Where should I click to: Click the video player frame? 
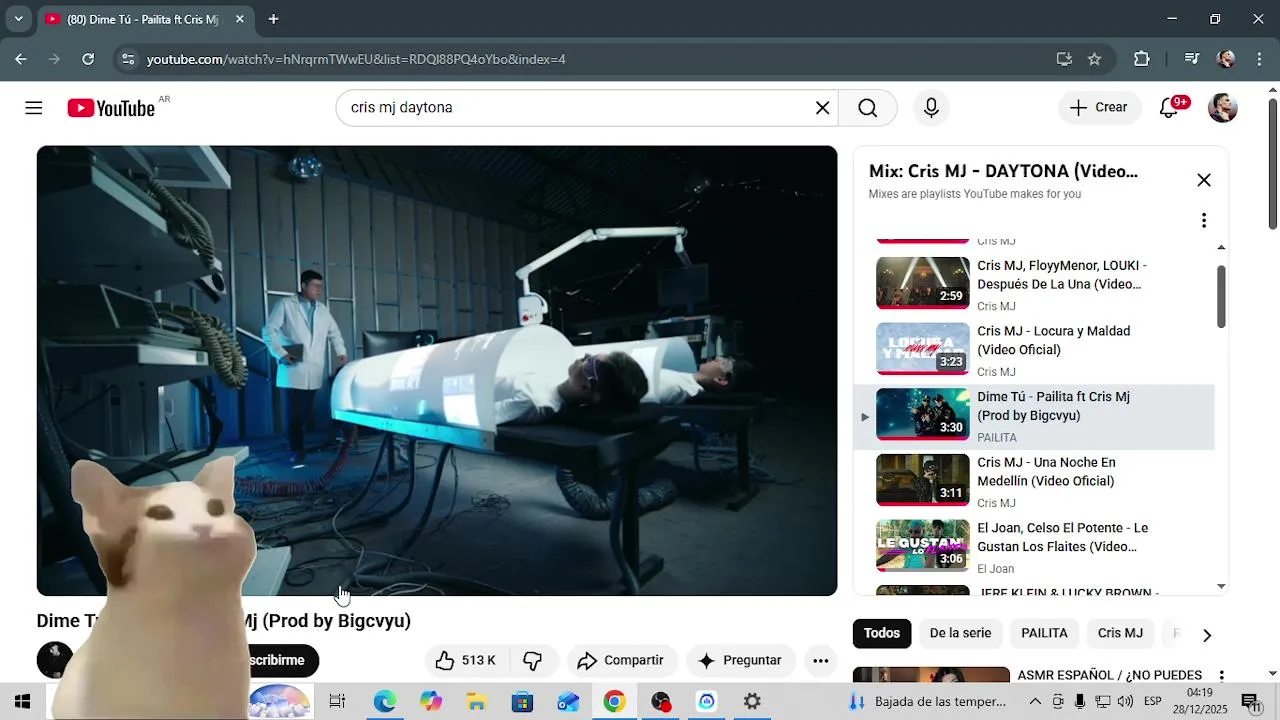coord(437,371)
